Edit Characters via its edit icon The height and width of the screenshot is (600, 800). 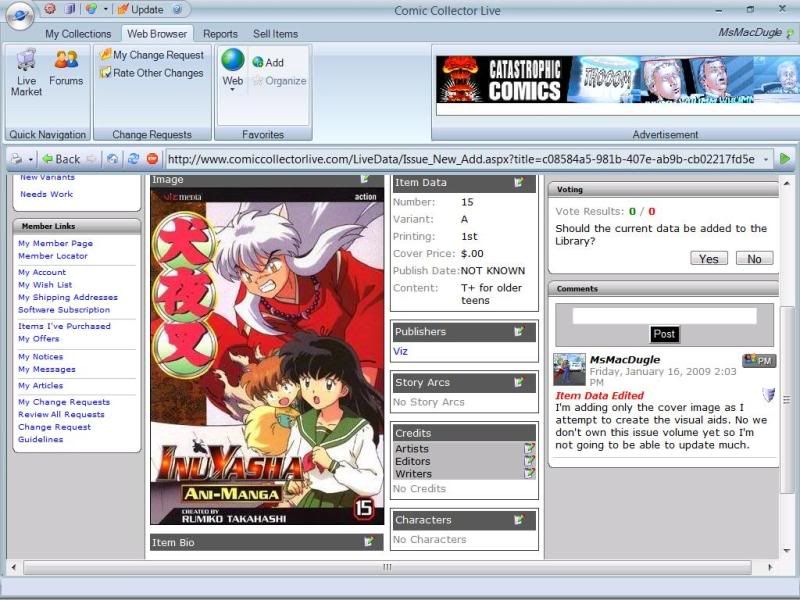pos(519,520)
